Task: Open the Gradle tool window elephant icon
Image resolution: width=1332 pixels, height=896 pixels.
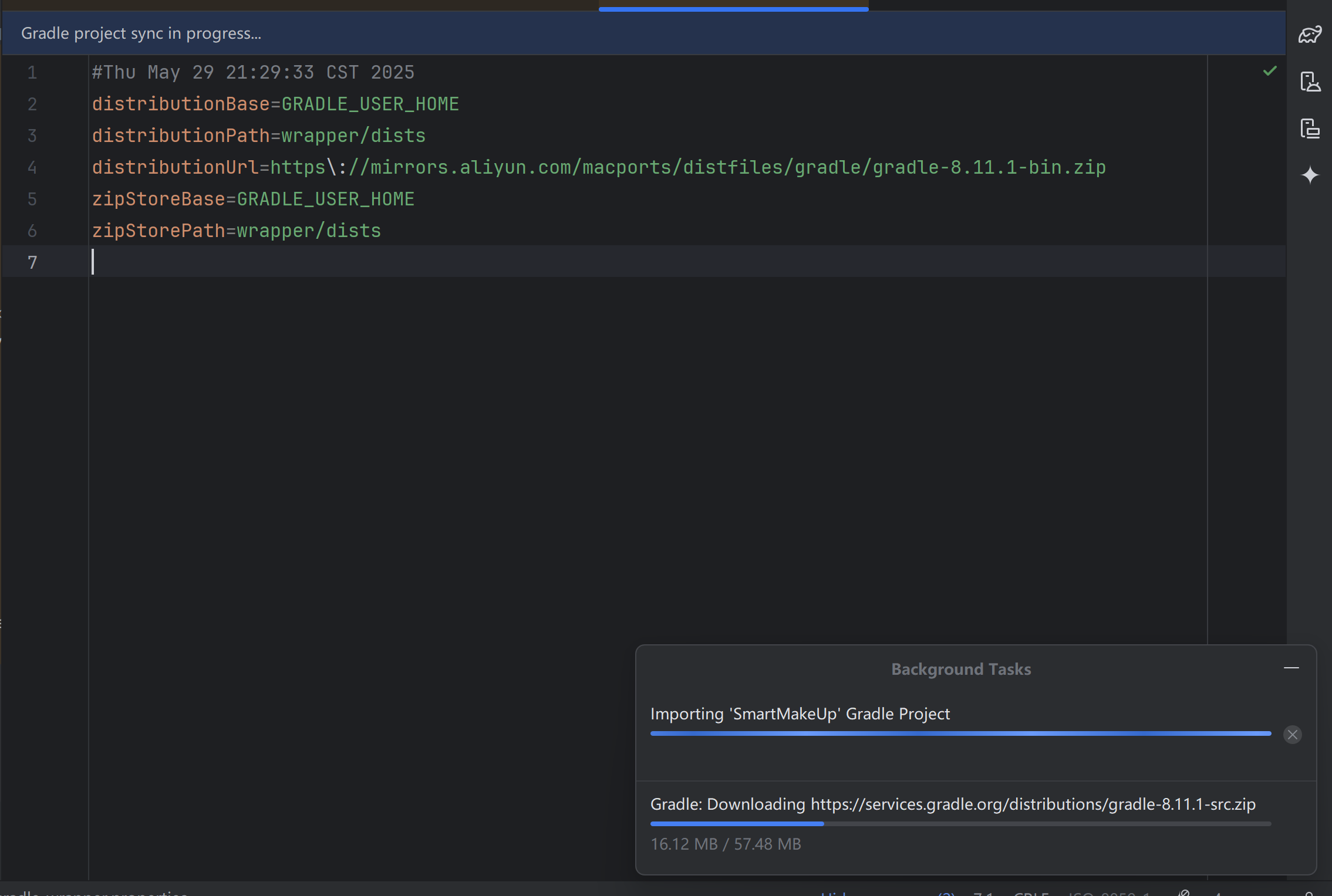Action: point(1310,35)
